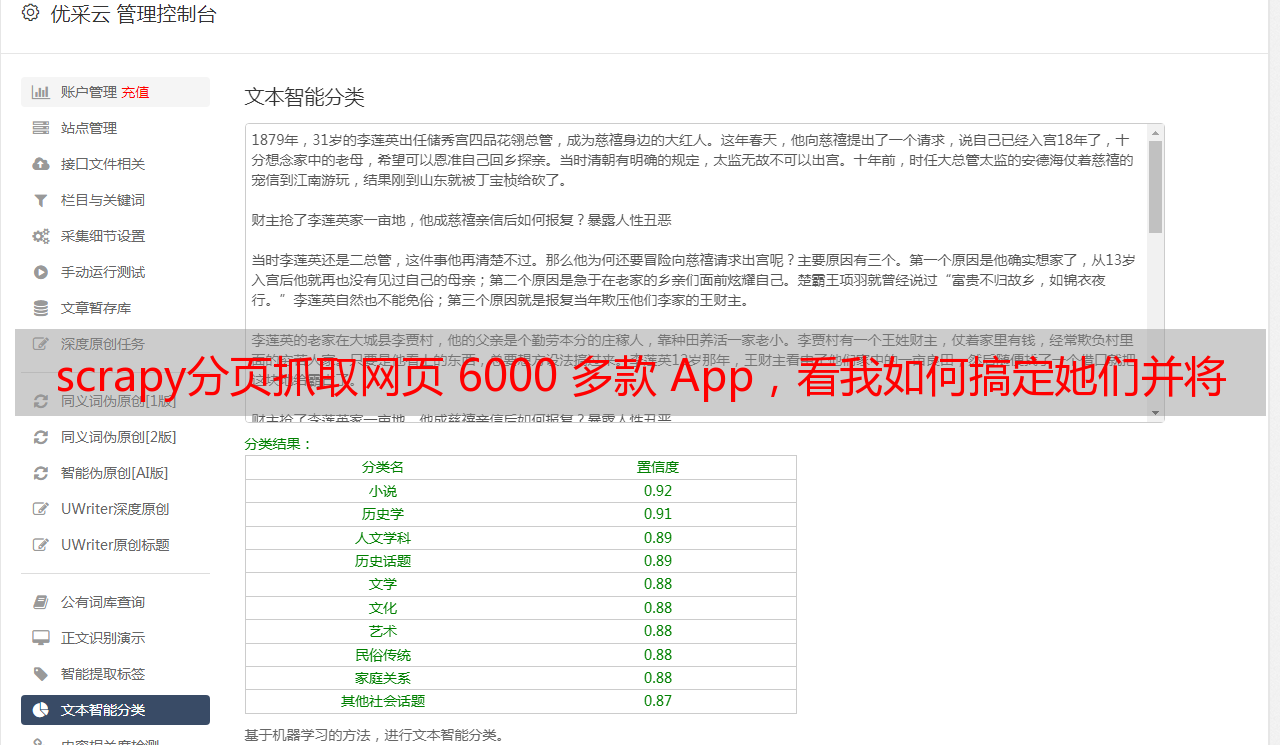Viewport: 1280px width, 745px height.
Task: Click the text area's scroll down arrow
Action: (1156, 413)
